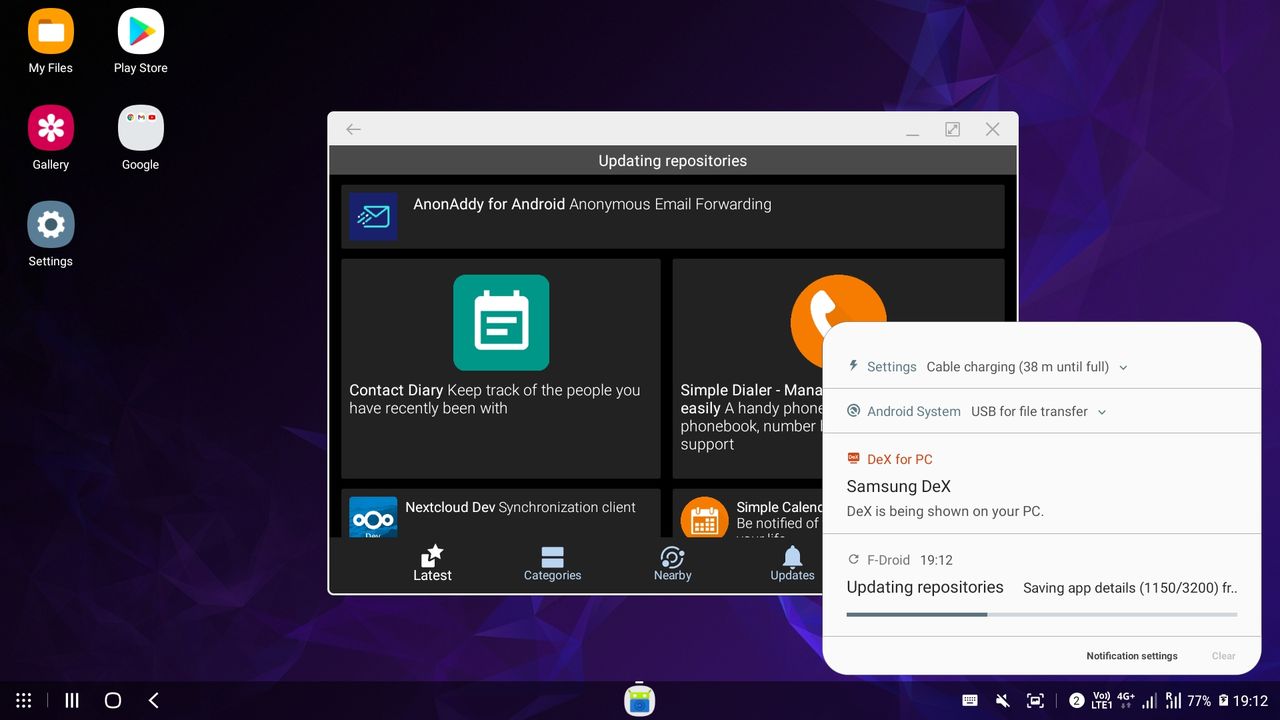Open the keyboard icon in system tray
The height and width of the screenshot is (720, 1280).
(x=969, y=701)
